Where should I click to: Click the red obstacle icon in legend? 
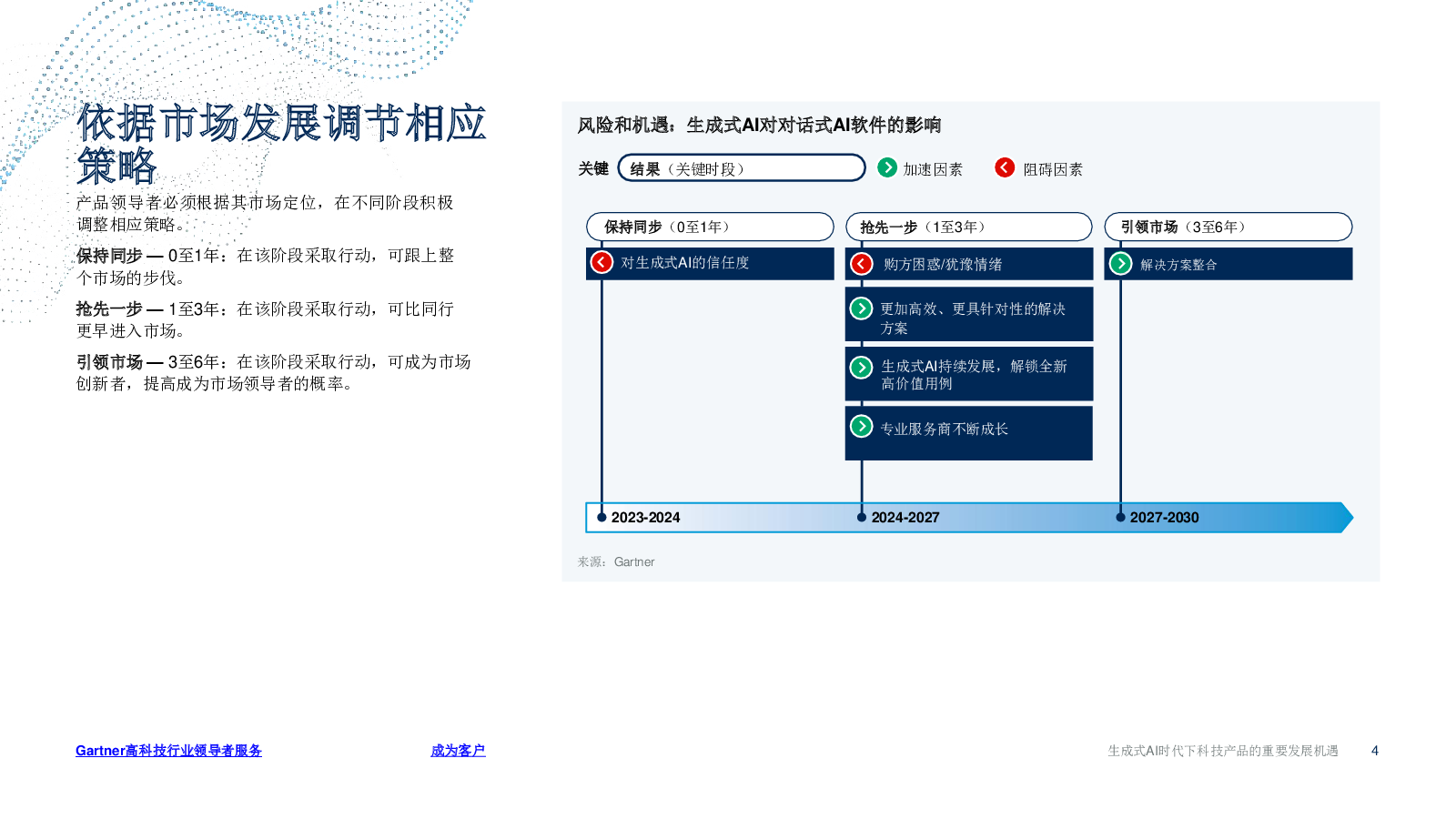(x=1005, y=167)
